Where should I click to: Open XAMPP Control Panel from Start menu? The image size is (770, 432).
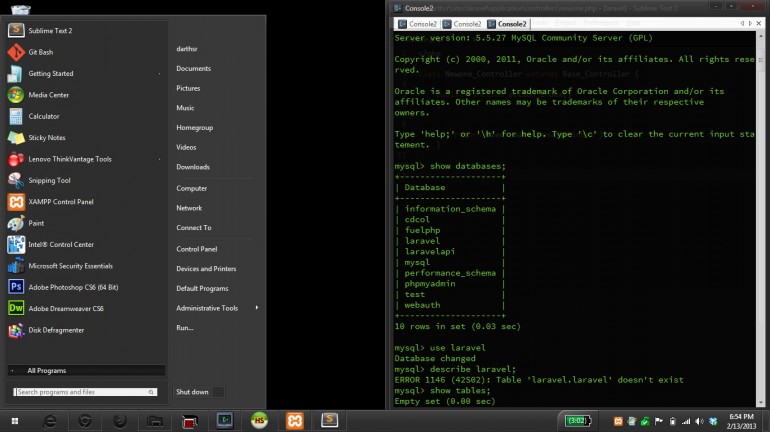pyautogui.click(x=86, y=202)
